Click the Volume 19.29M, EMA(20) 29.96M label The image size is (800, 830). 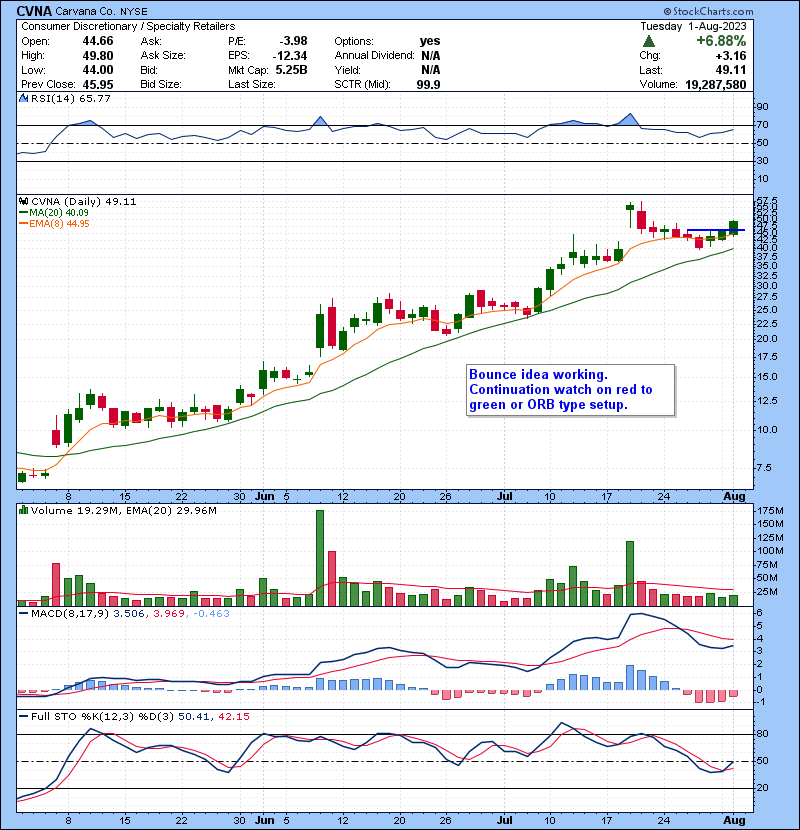[124, 511]
